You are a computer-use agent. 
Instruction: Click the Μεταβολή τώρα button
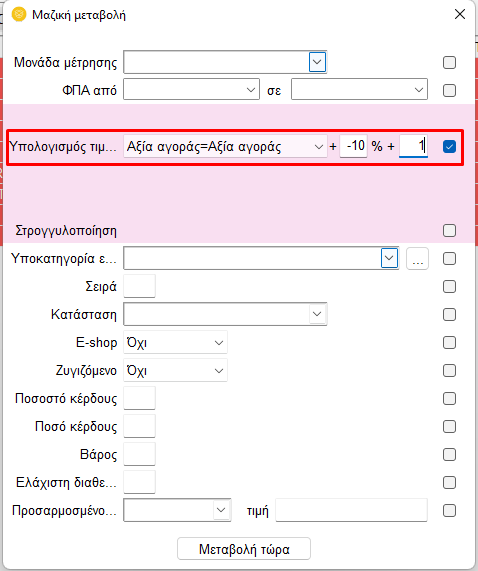click(244, 549)
